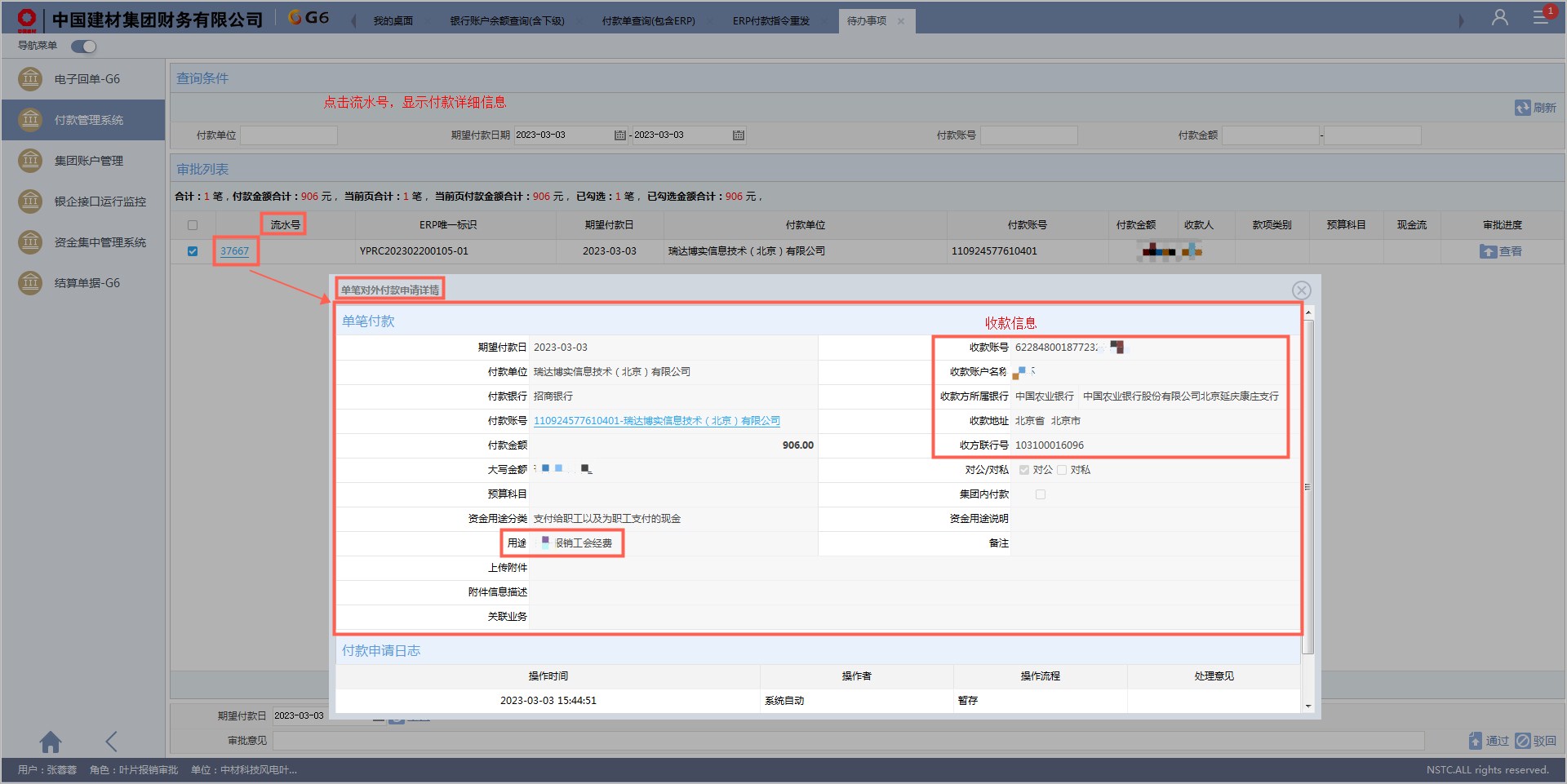Viewport: 1567px width, 784px height.
Task: Click the 付款金额 value 906.00
Action: [x=798, y=445]
